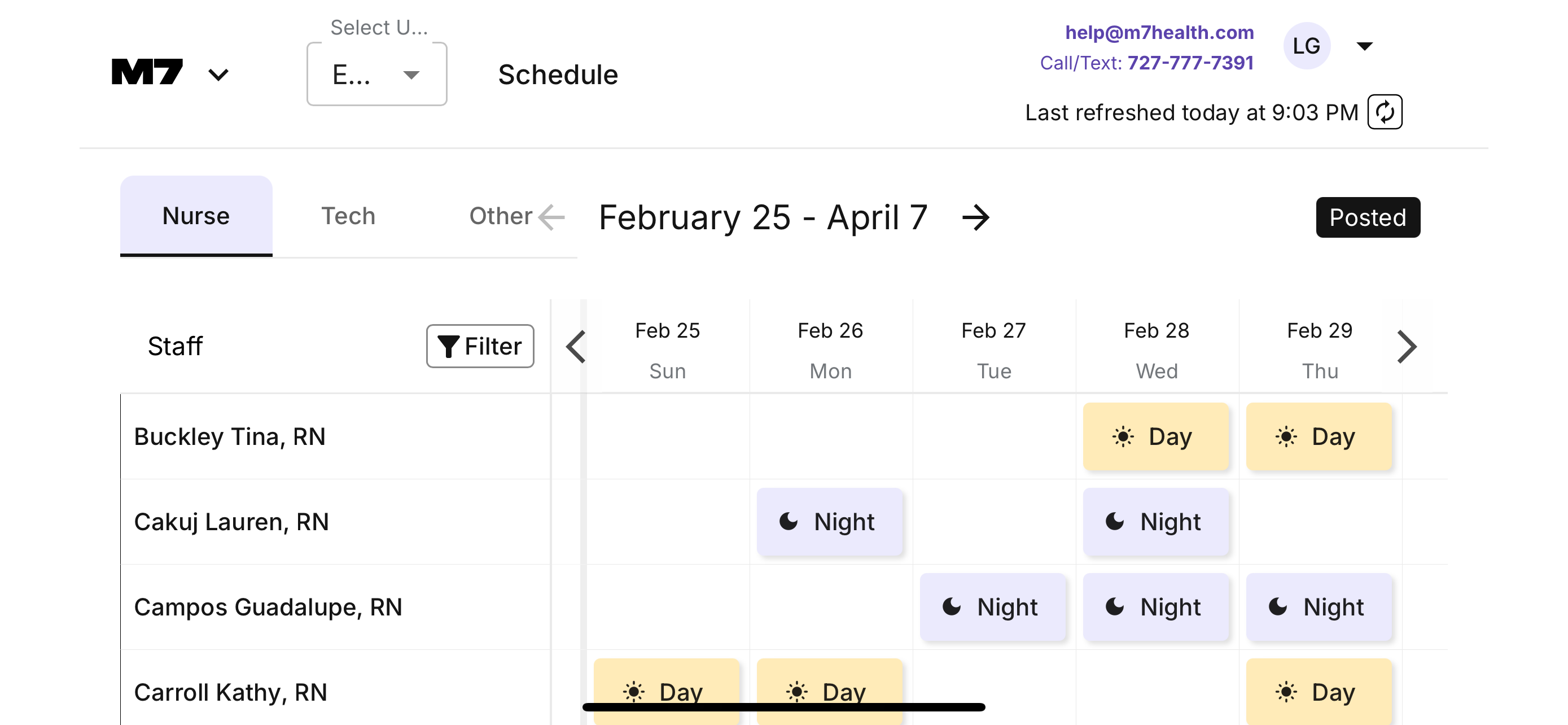Switch to the Tech tab
Image resolution: width=1568 pixels, height=725 pixels.
click(348, 216)
